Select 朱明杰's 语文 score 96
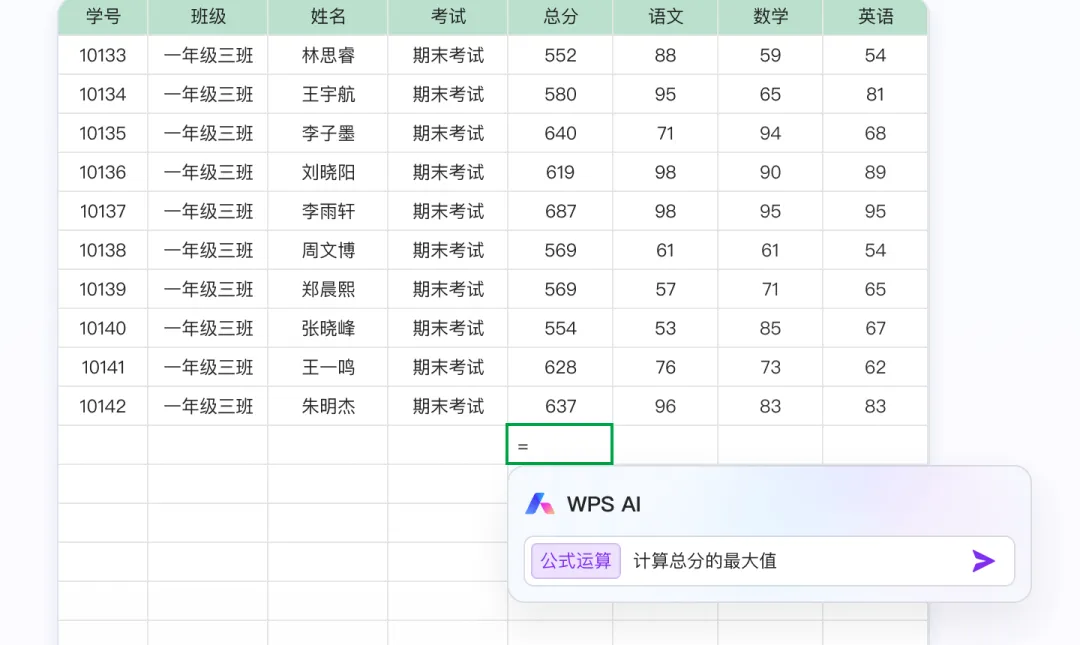Viewport: 1080px width, 645px height. 664,406
